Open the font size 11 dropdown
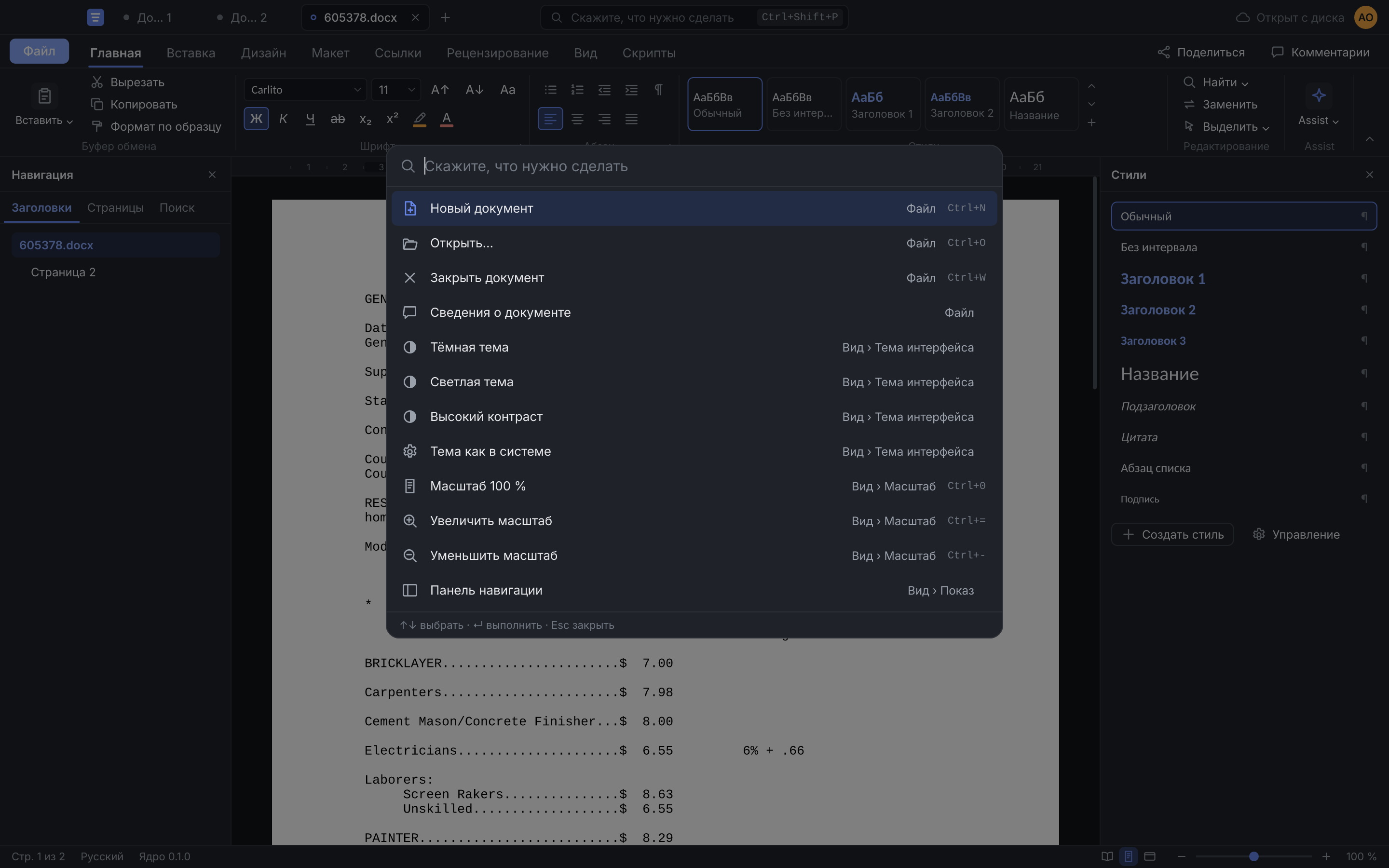The width and height of the screenshot is (1389, 868). (x=396, y=90)
